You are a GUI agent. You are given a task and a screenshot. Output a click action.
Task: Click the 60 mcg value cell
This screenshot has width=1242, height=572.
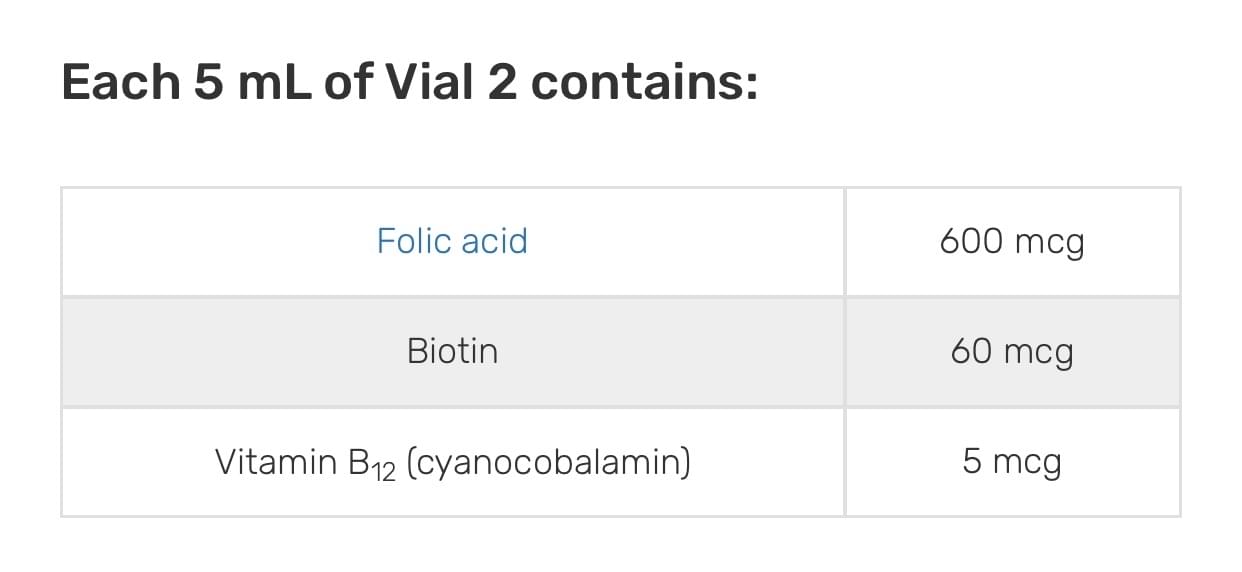point(1011,352)
